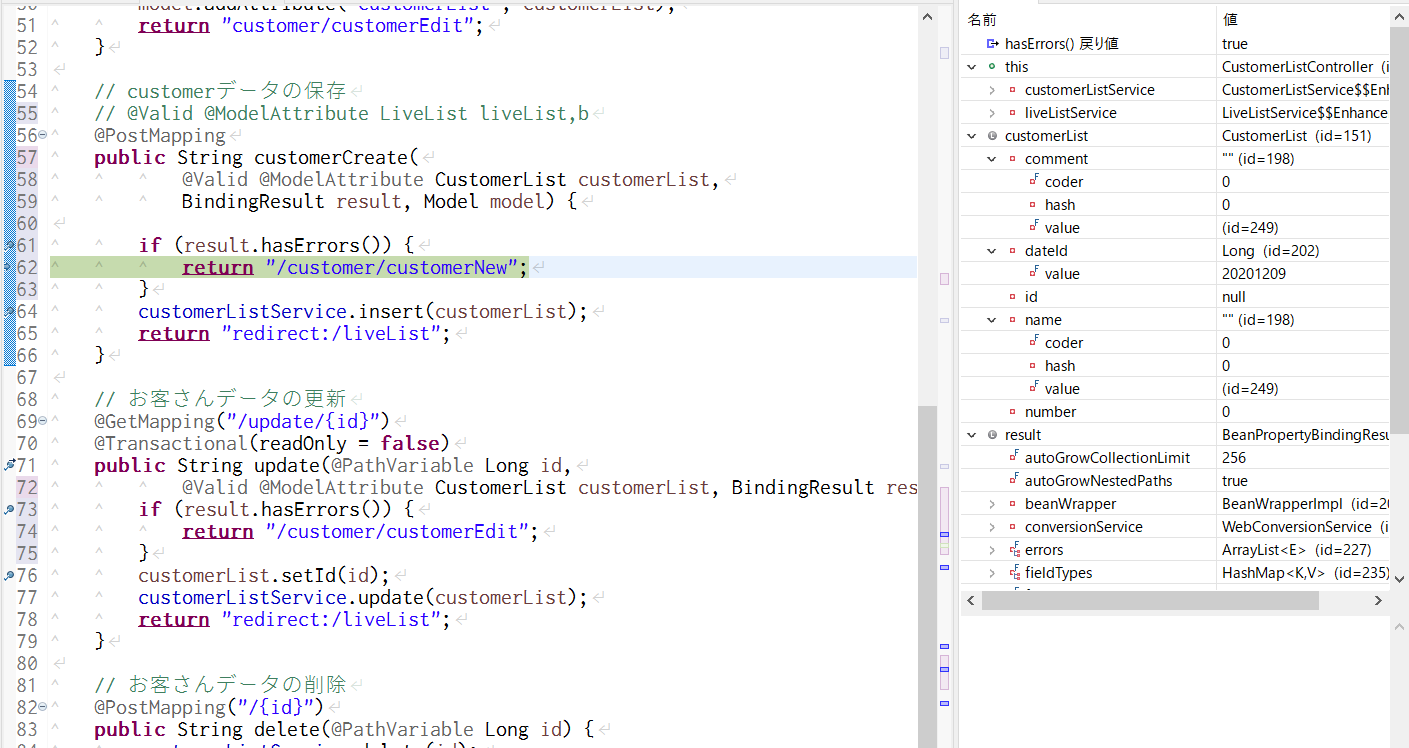This screenshot has width=1409, height=748.
Task: Click the customerListService field icon
Action: click(x=1012, y=90)
